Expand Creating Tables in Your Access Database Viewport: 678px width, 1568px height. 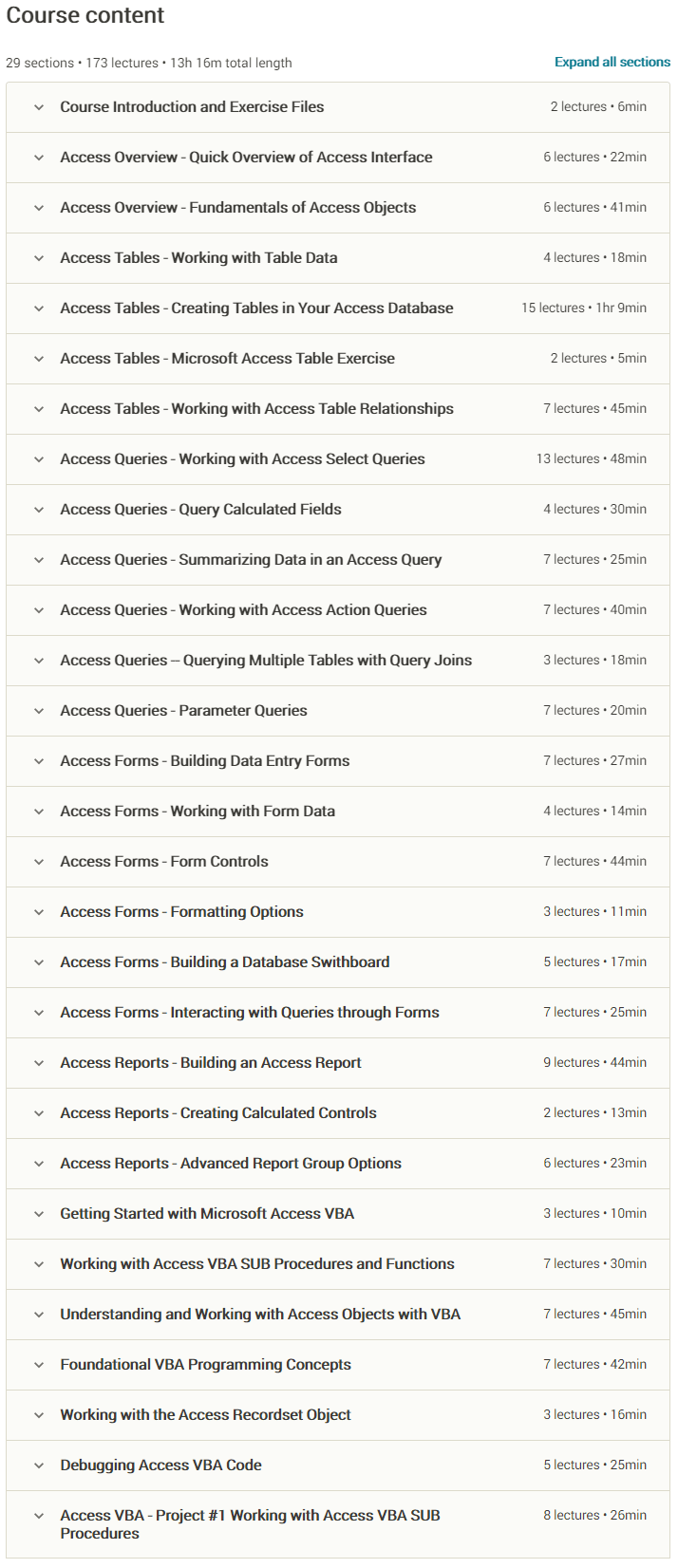pyautogui.click(x=39, y=308)
